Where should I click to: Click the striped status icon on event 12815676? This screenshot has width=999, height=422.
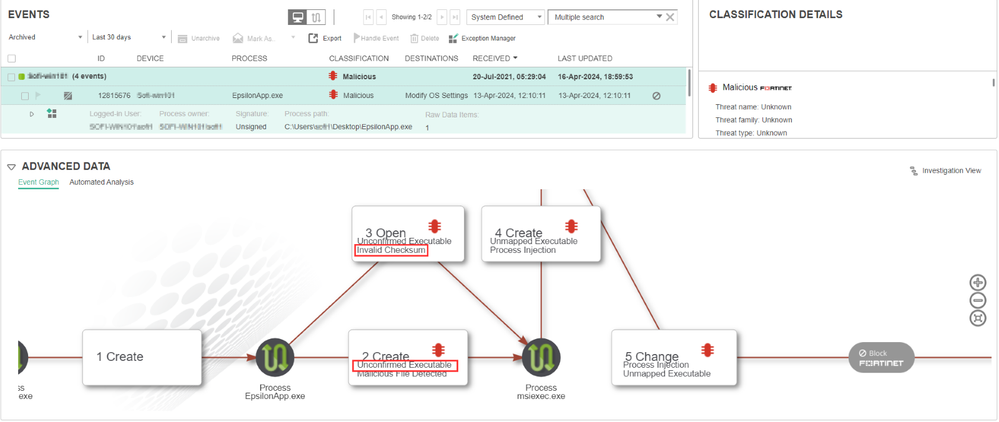[68, 96]
